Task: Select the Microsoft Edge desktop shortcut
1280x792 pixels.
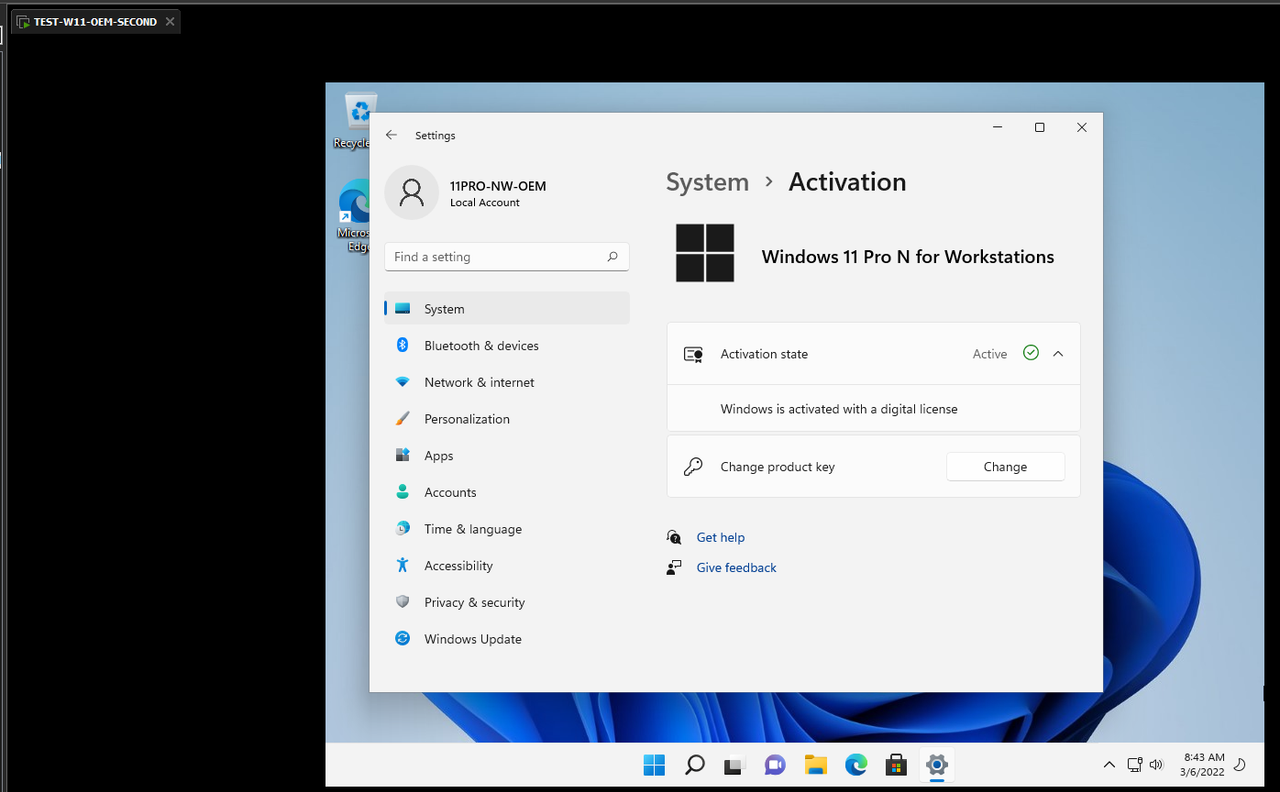Action: [353, 216]
